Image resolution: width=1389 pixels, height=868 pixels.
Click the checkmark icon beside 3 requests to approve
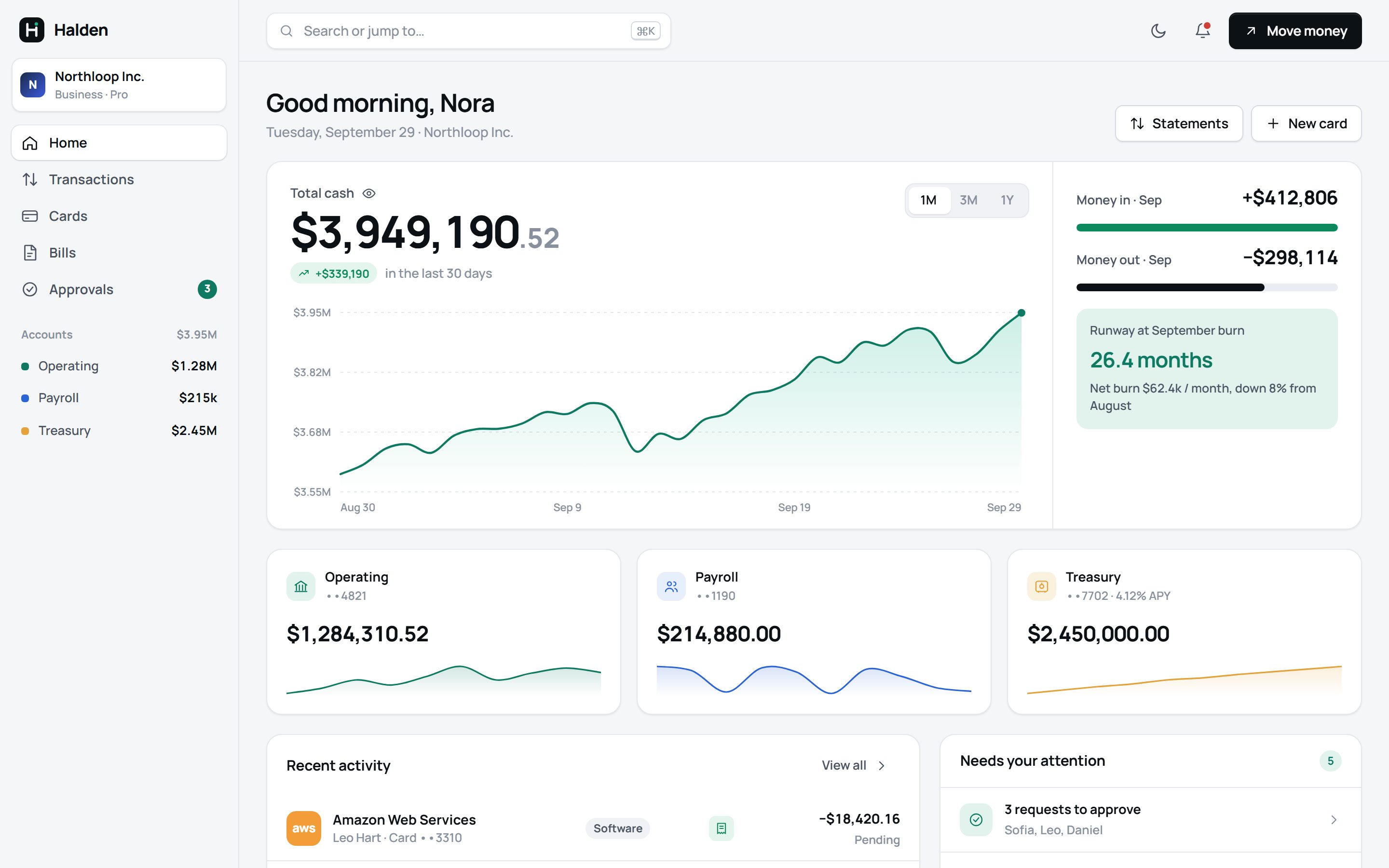pos(976,820)
